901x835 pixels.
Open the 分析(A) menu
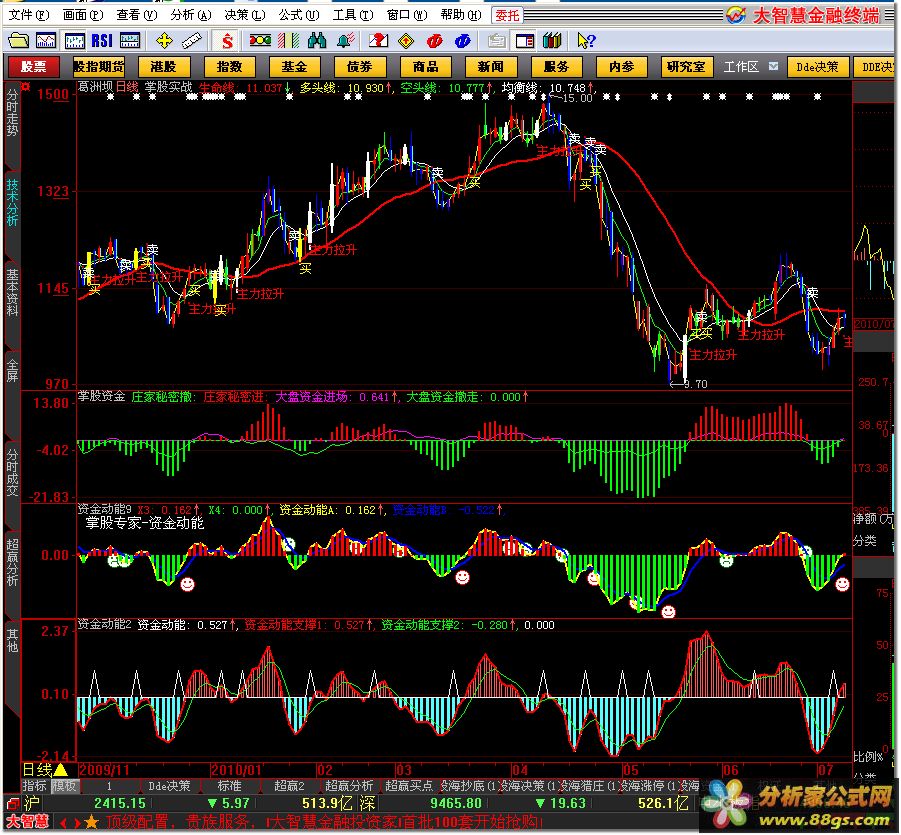tap(191, 15)
